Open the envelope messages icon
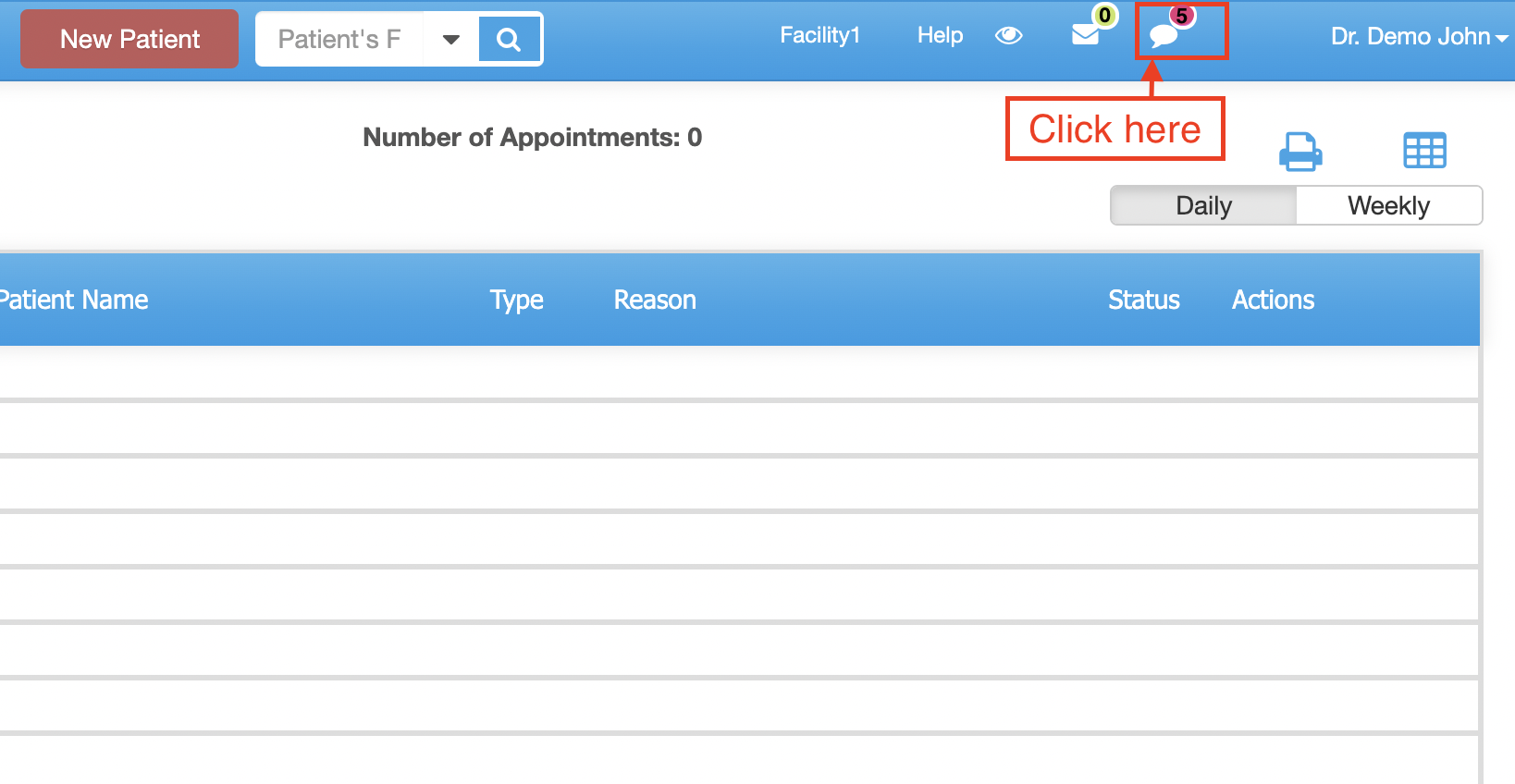The width and height of the screenshot is (1515, 784). coord(1085,35)
